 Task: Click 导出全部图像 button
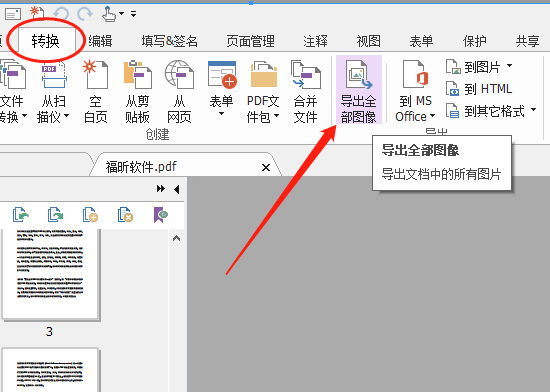pos(359,89)
